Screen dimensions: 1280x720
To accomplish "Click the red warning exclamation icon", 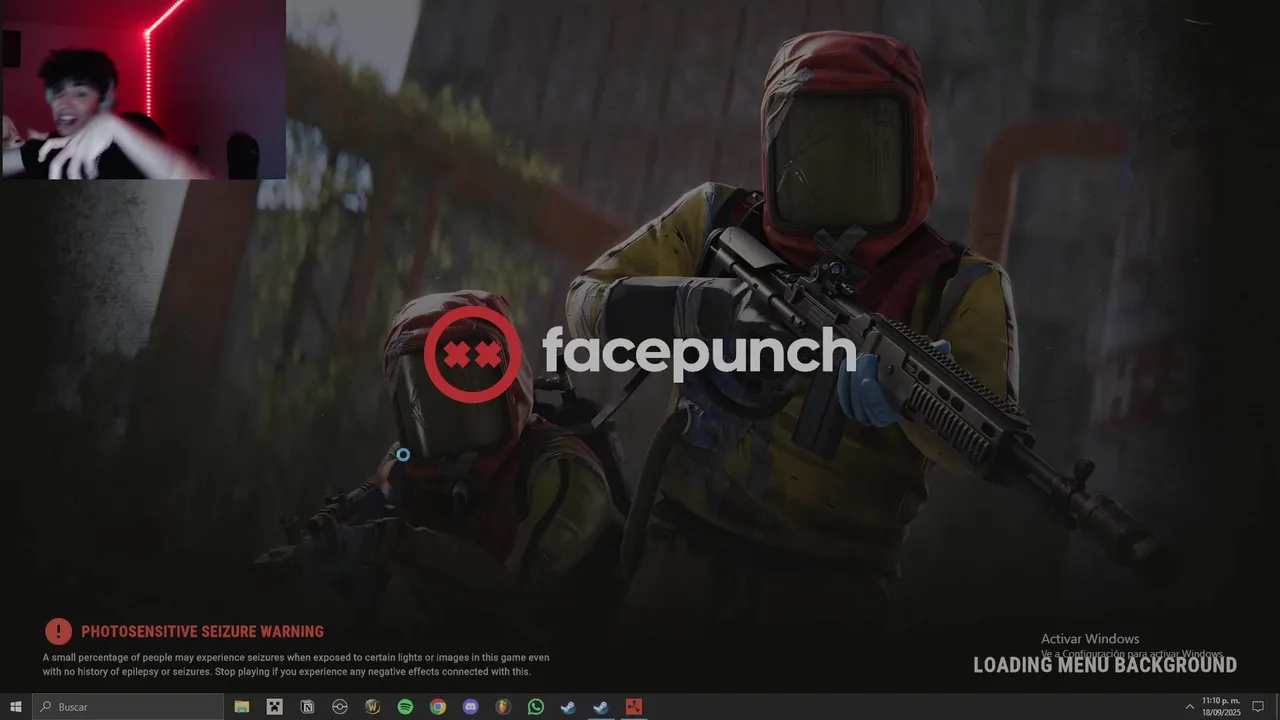I will pos(59,631).
